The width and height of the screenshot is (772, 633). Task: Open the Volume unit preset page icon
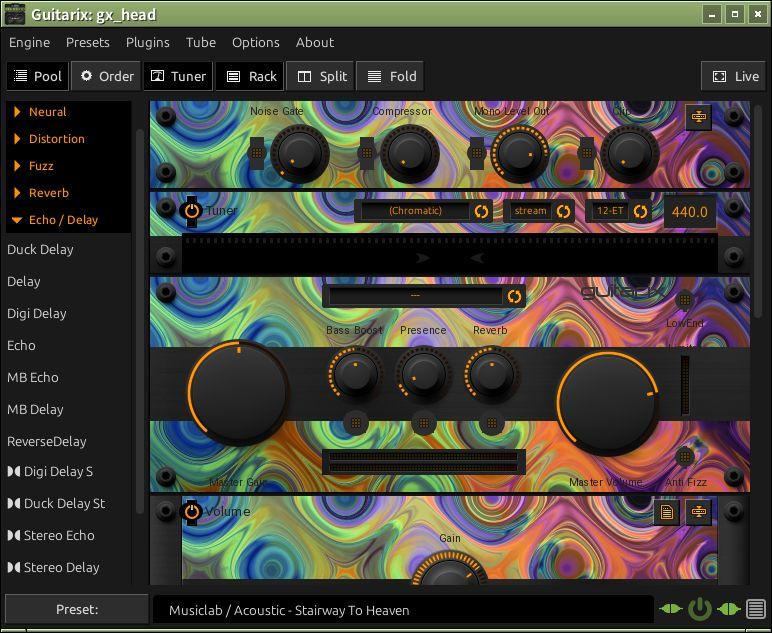click(666, 513)
